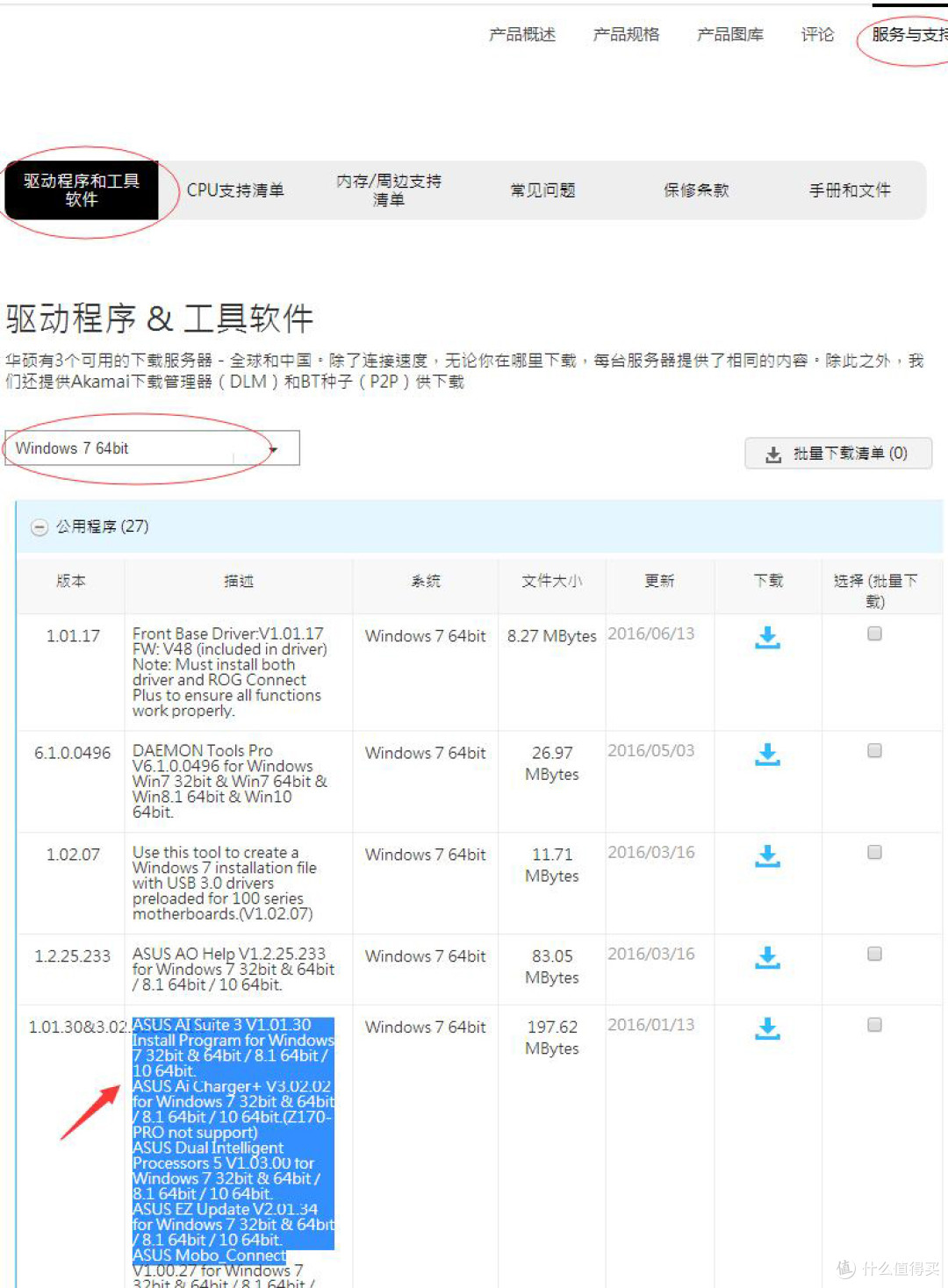The height and width of the screenshot is (1288, 948).
Task: Select the 服务与支持 tab
Action: coord(909,34)
